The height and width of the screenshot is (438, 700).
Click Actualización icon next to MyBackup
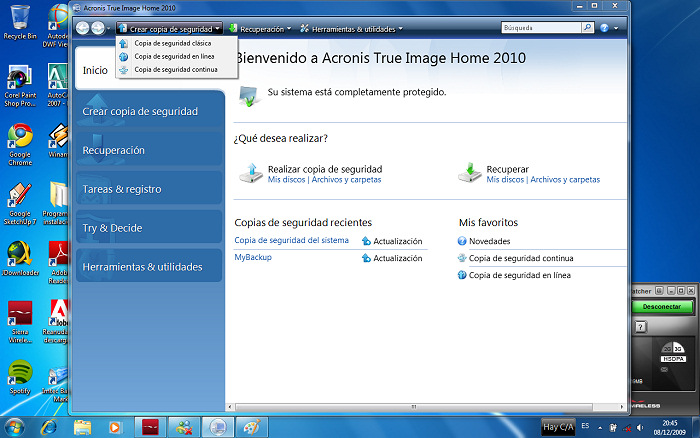(367, 259)
